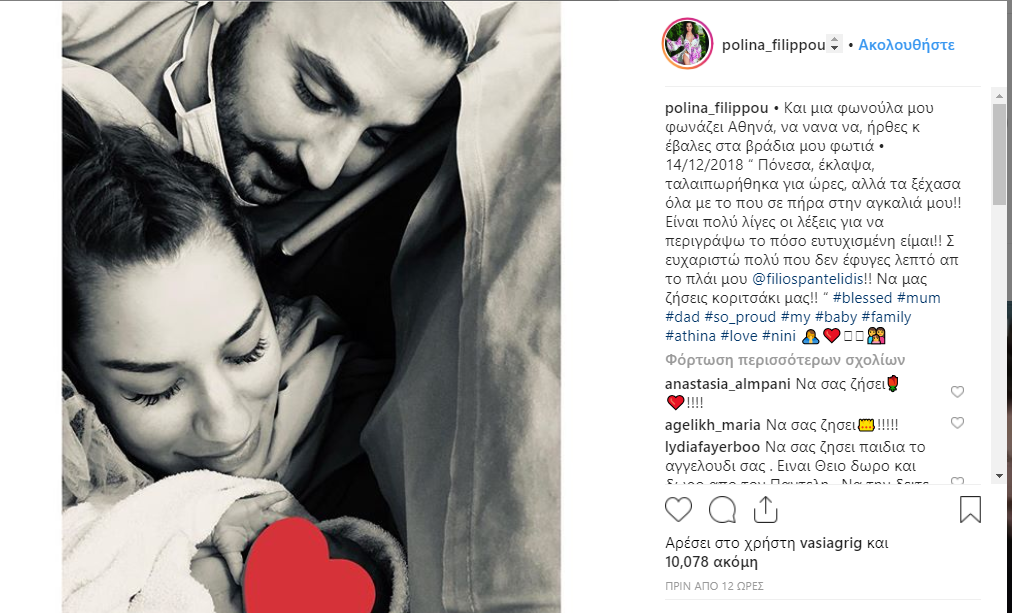Open the comment speech bubble icon
This screenshot has width=1012, height=613.
coord(722,510)
